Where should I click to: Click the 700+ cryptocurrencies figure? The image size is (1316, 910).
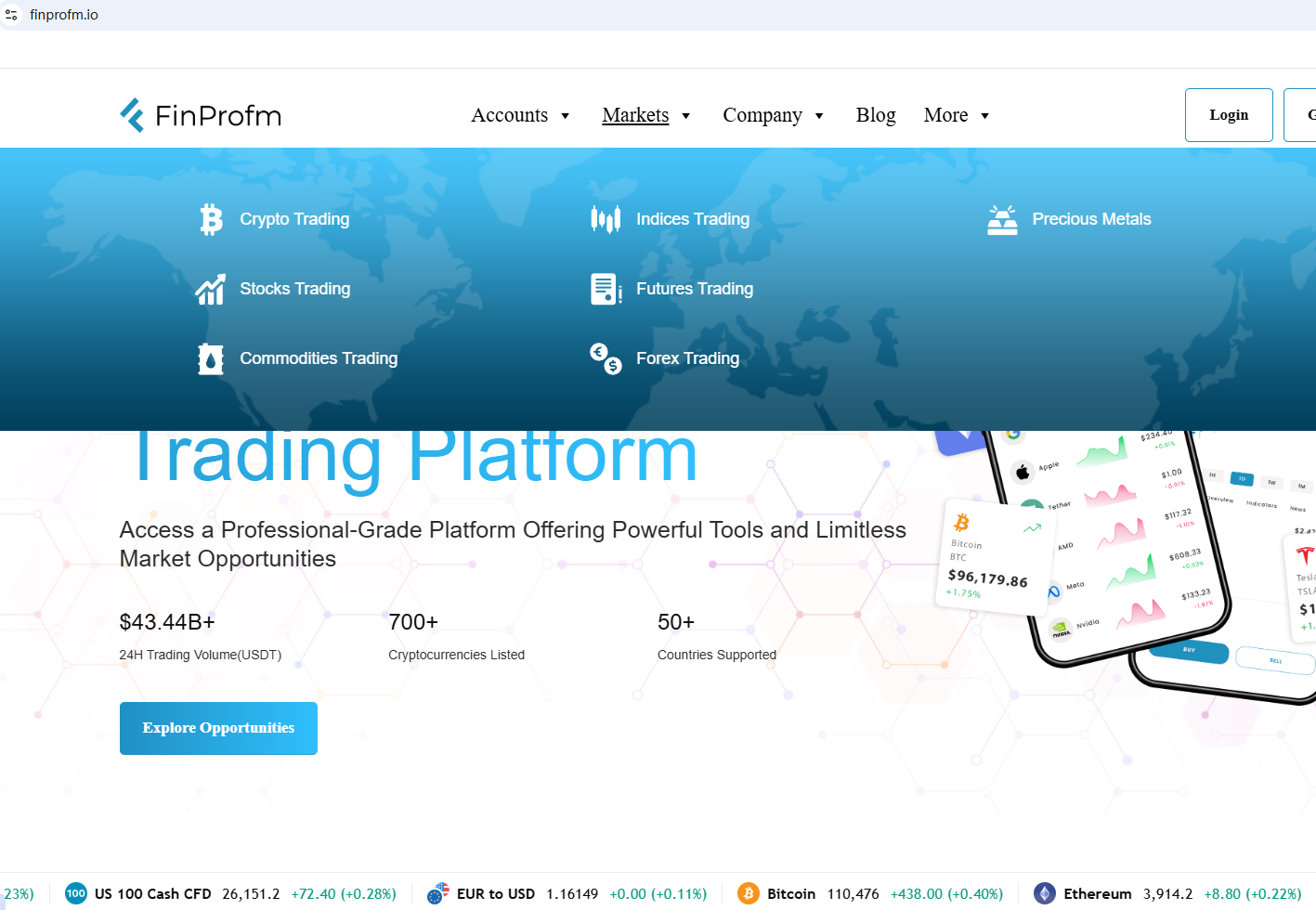point(413,622)
